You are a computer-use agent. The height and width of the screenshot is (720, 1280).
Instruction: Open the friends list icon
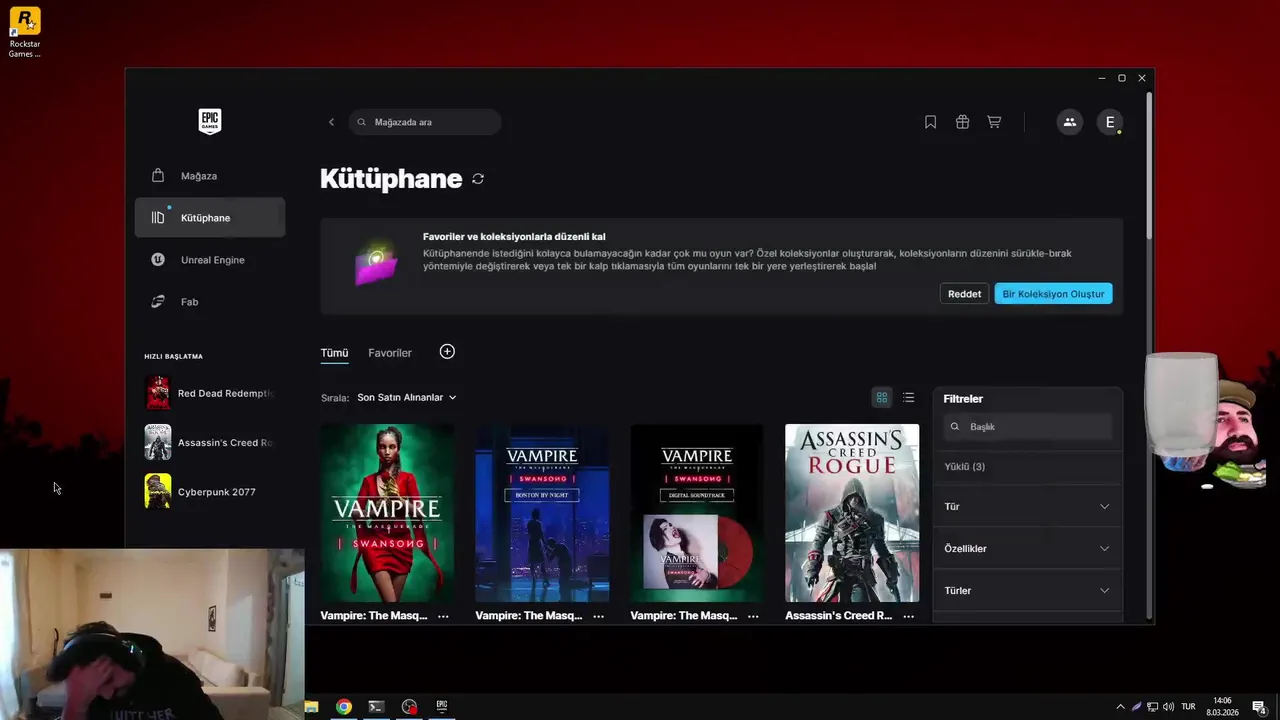click(1069, 122)
